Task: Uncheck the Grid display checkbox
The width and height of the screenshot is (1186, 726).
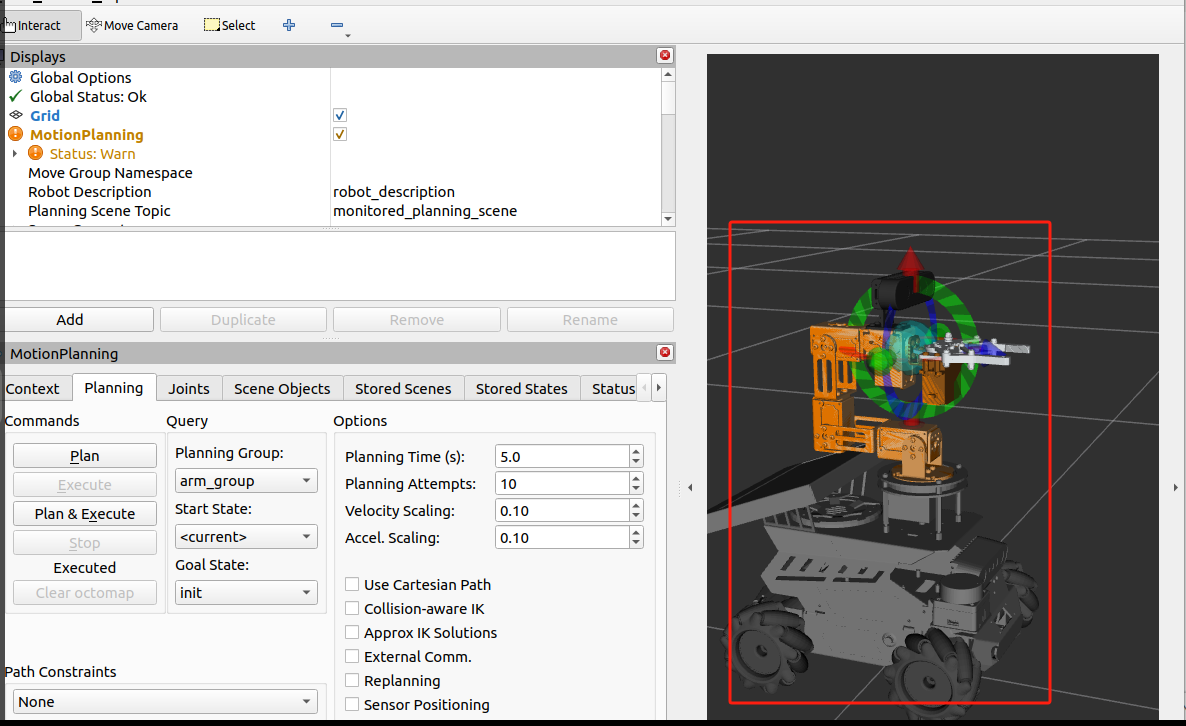Action: (340, 115)
